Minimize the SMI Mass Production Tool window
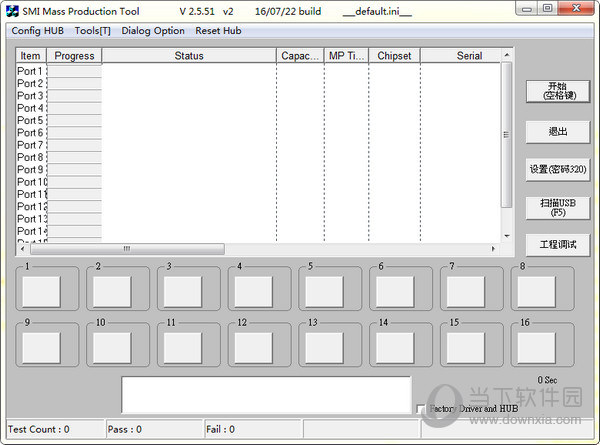600x445 pixels. point(527,8)
